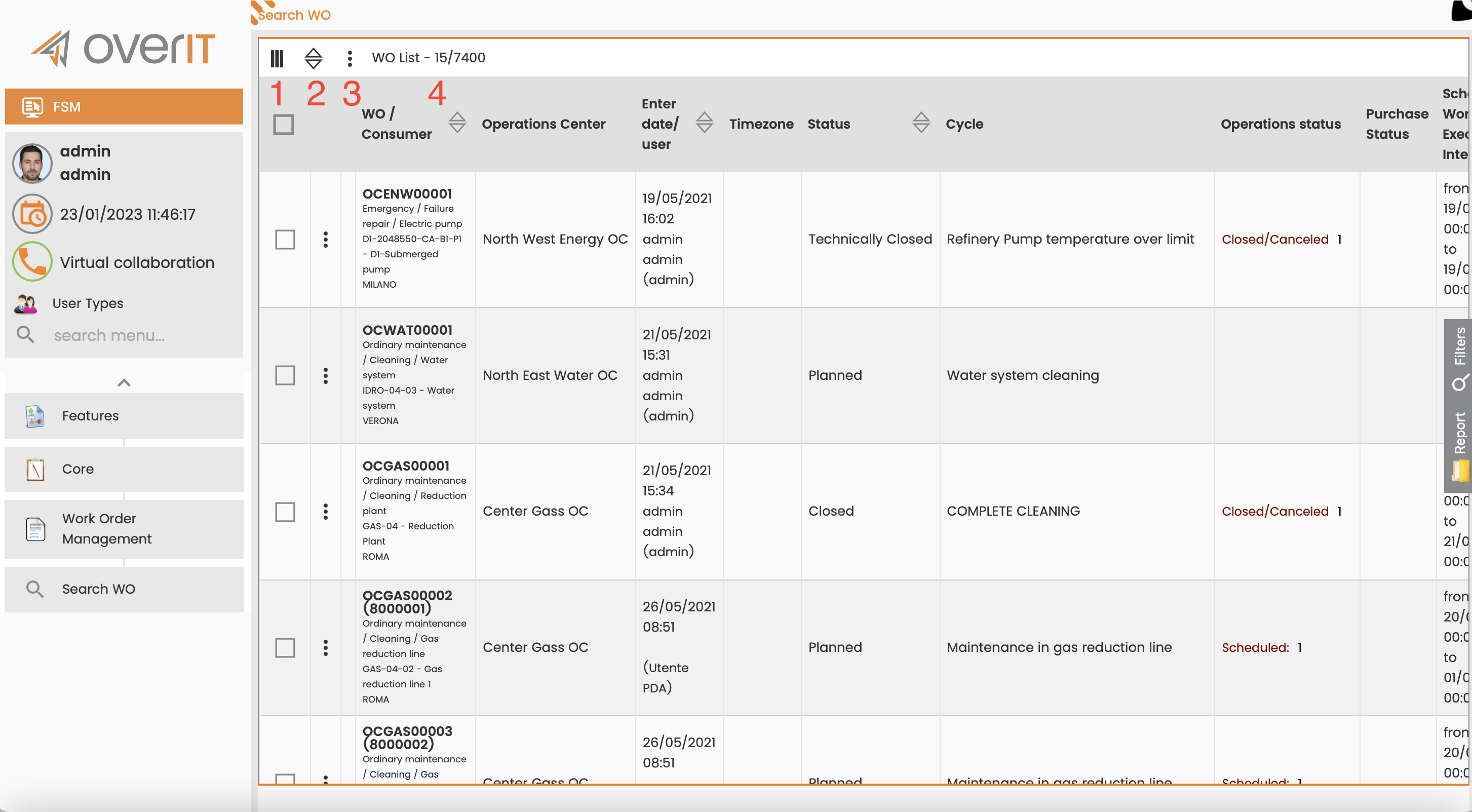This screenshot has height=812, width=1472.
Task: Click the Operations Center column header
Action: click(x=544, y=124)
